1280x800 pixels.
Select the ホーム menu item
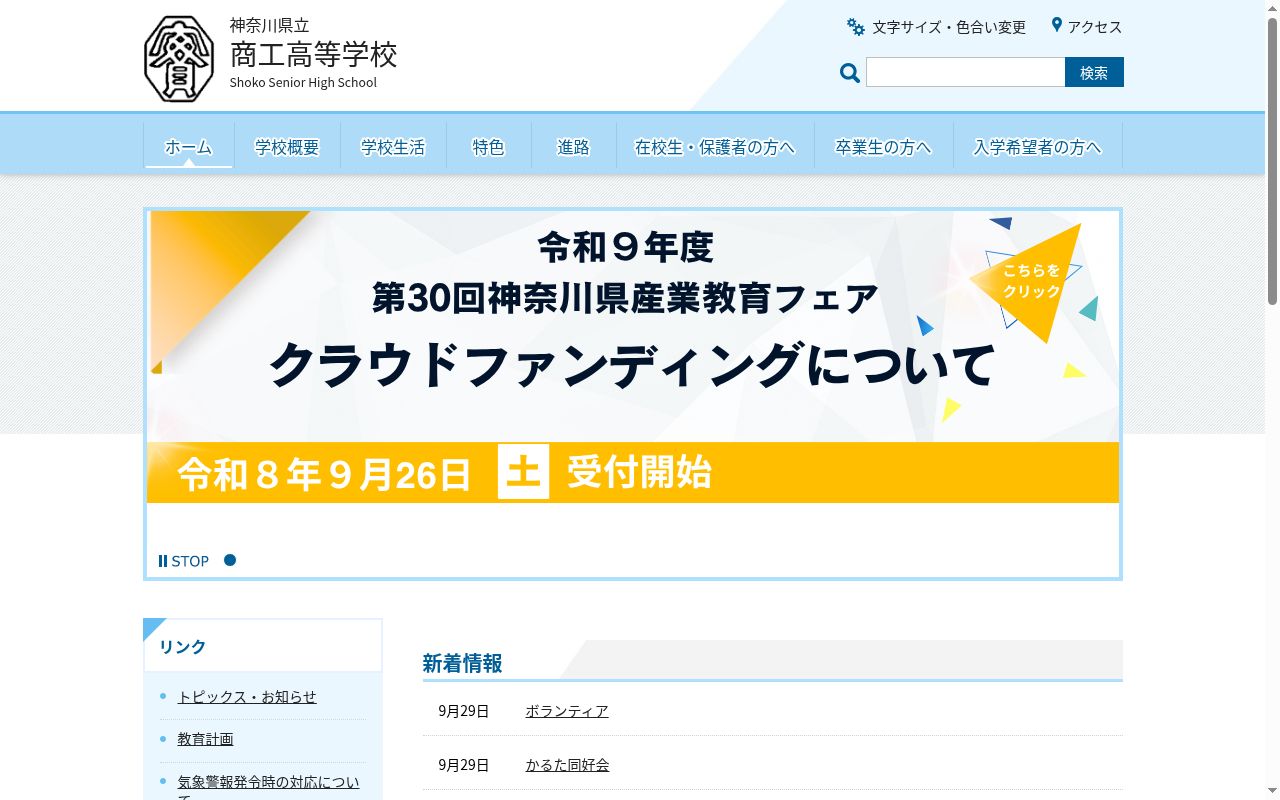pos(188,147)
